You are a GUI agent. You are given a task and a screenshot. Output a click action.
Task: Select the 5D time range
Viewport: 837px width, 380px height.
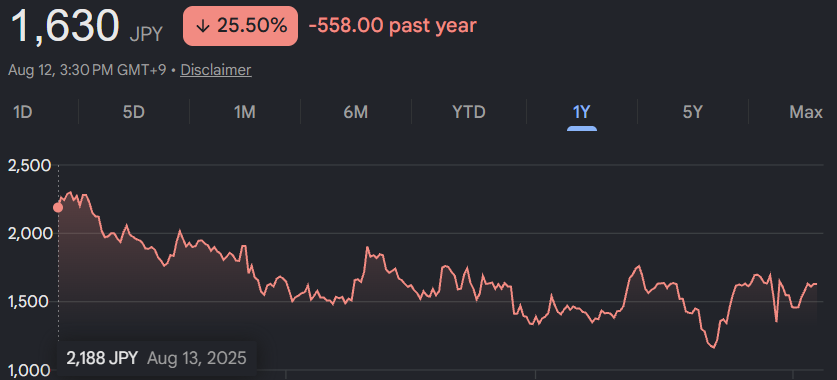click(133, 113)
